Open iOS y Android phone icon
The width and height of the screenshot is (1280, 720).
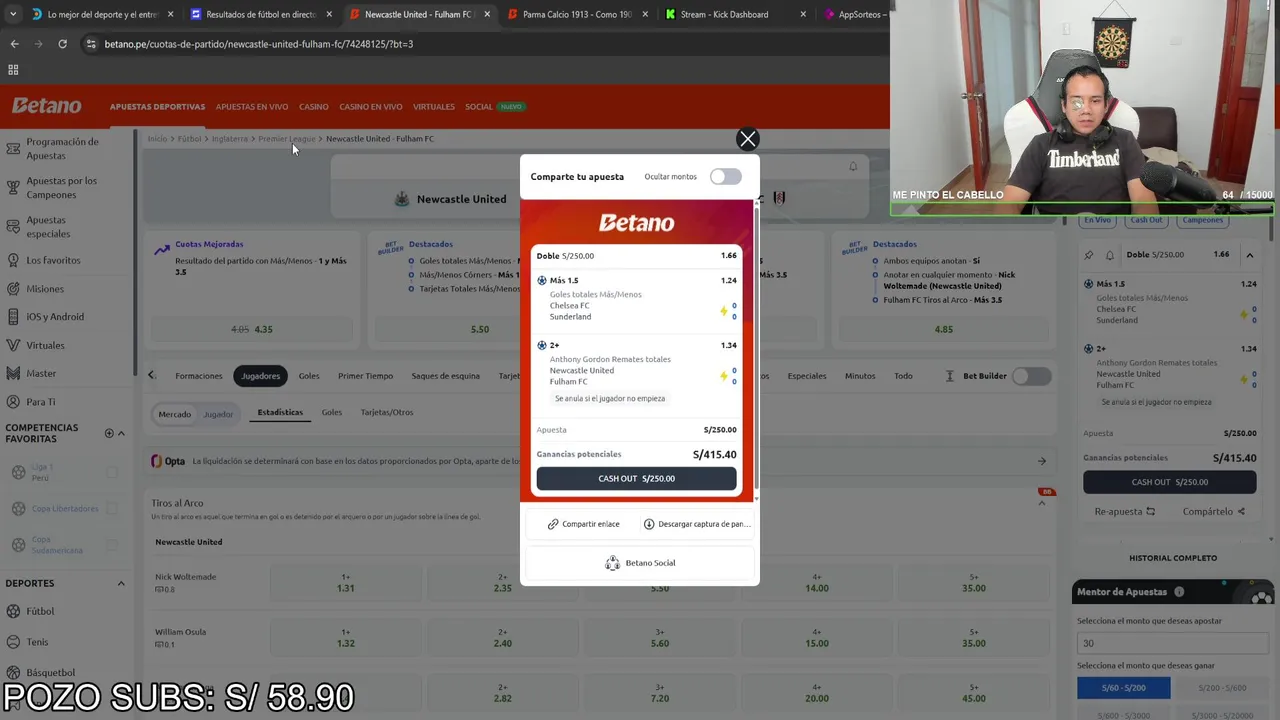click(13, 317)
